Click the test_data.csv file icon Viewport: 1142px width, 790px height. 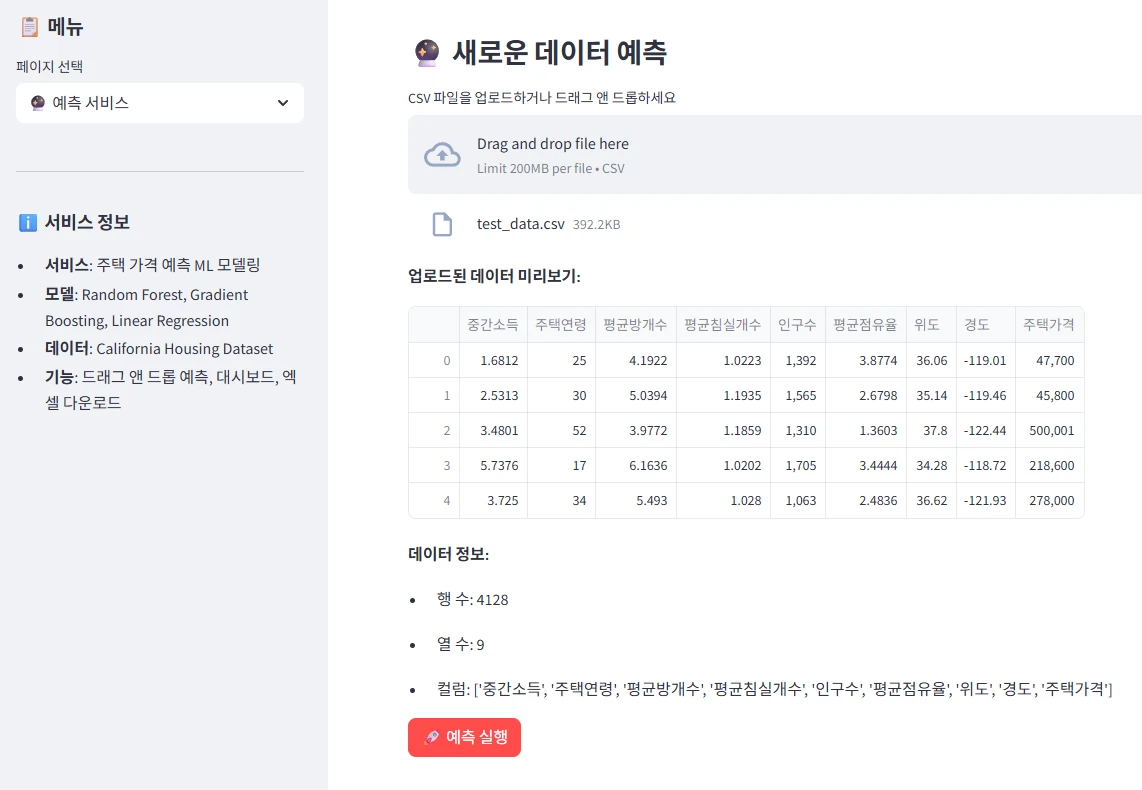point(442,224)
